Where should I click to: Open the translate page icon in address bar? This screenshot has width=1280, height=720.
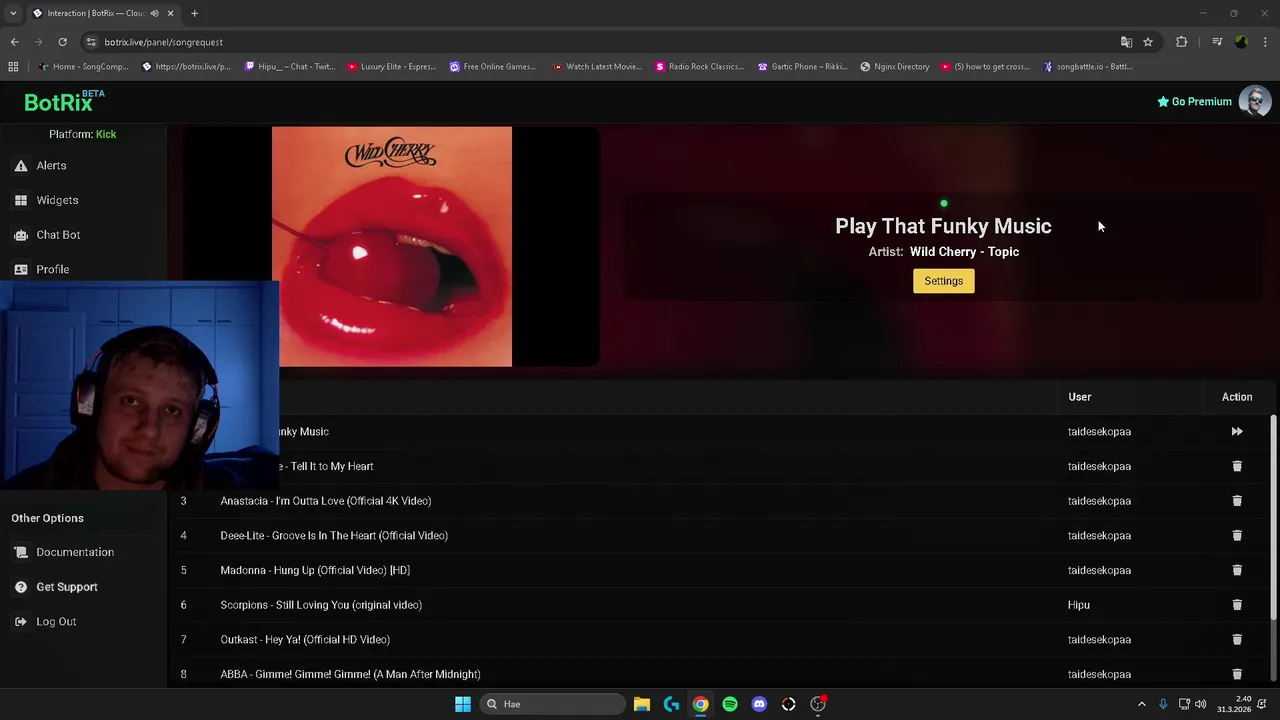click(x=1126, y=42)
